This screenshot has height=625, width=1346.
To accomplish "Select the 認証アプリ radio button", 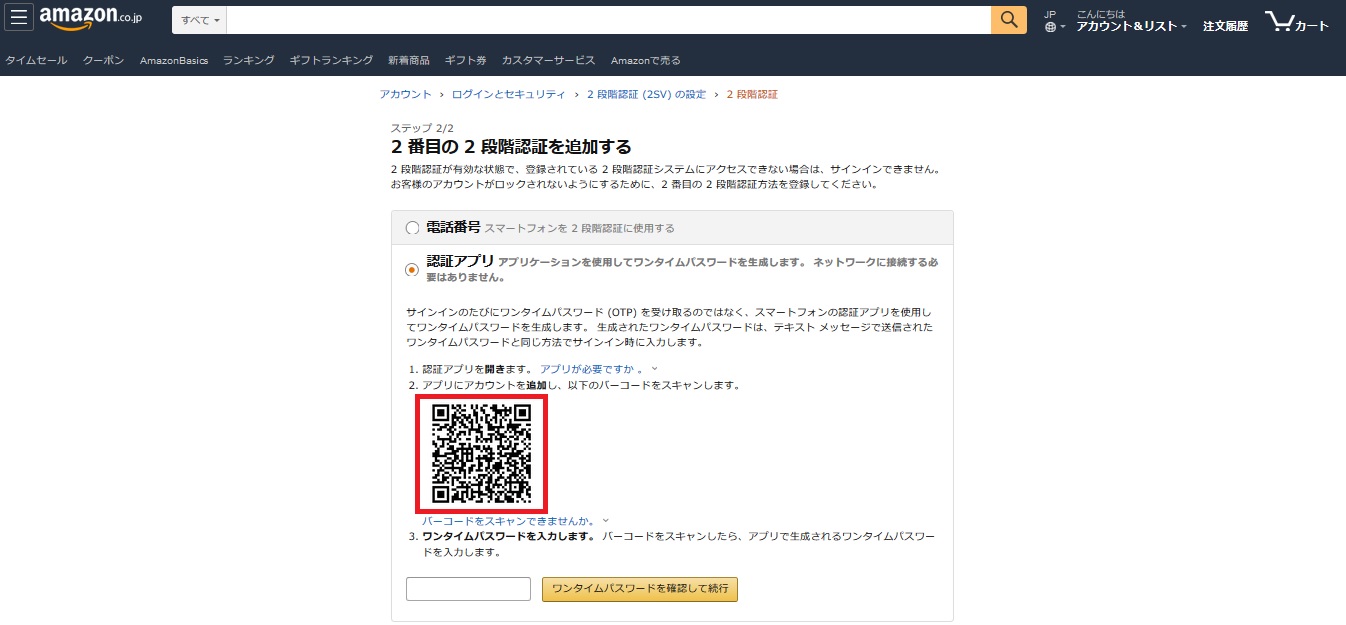I will tap(412, 269).
